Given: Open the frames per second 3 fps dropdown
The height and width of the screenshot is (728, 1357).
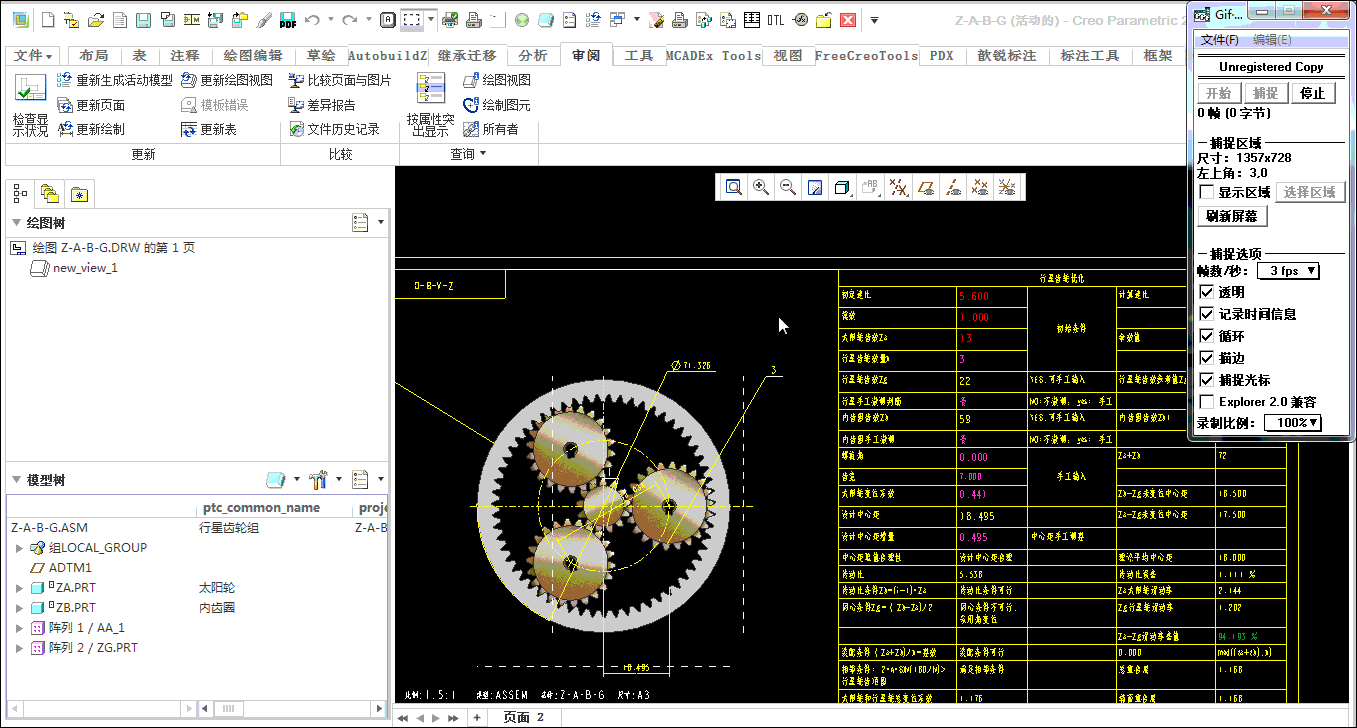Looking at the screenshot, I should click(1290, 271).
